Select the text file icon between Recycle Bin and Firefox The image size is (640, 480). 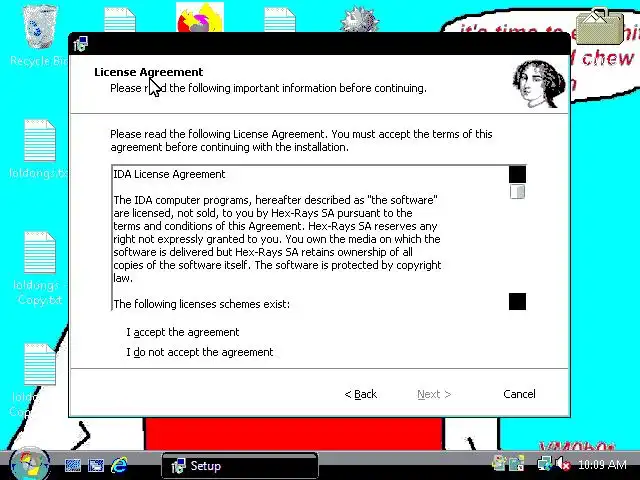pos(120,20)
